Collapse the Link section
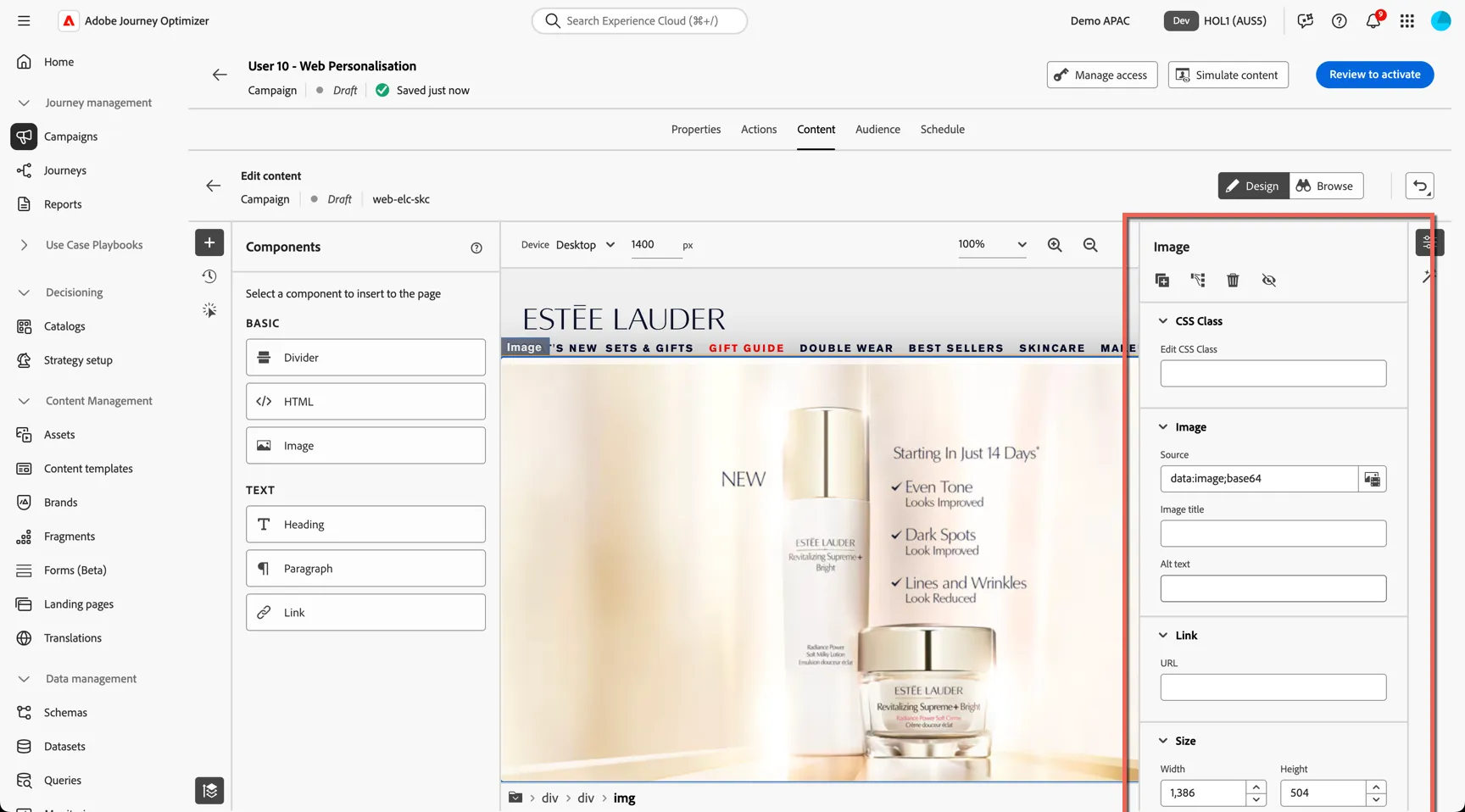This screenshot has width=1465, height=812. pyautogui.click(x=1163, y=636)
